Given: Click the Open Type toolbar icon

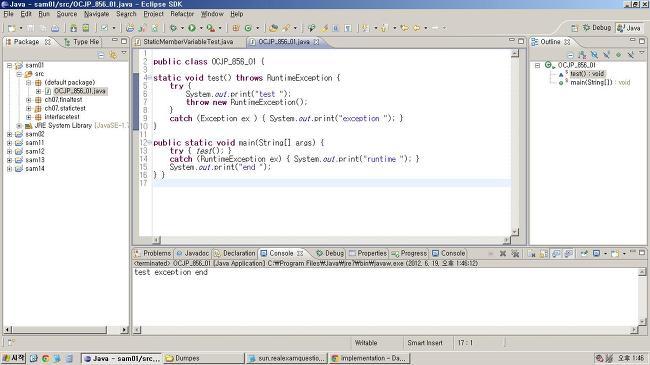Looking at the screenshot, I should point(273,28).
